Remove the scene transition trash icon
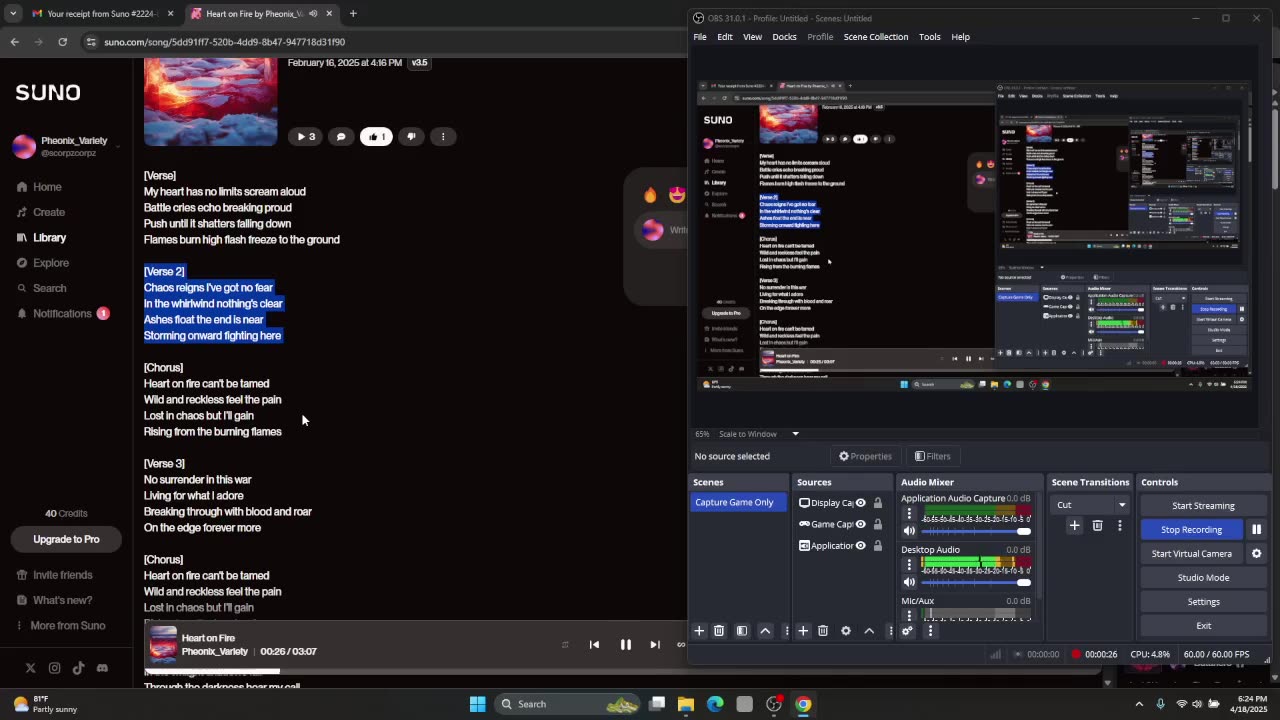 tap(1097, 525)
